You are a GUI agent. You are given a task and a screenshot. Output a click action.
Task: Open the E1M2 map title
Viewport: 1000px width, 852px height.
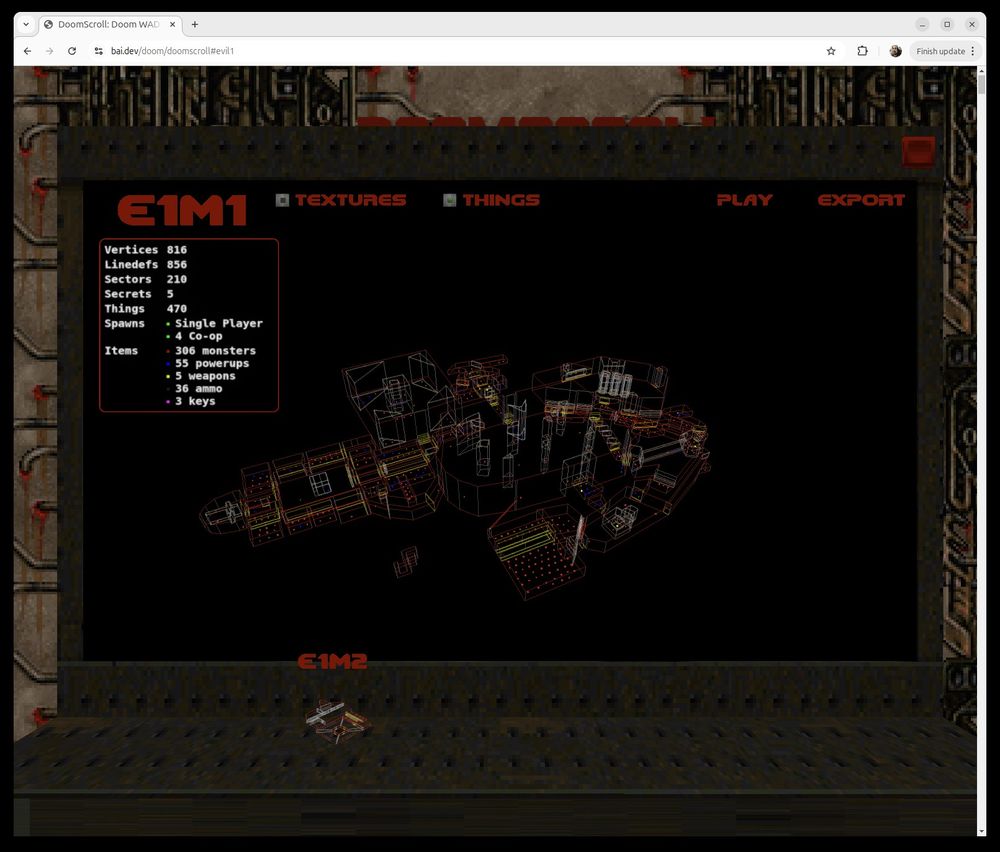click(332, 661)
